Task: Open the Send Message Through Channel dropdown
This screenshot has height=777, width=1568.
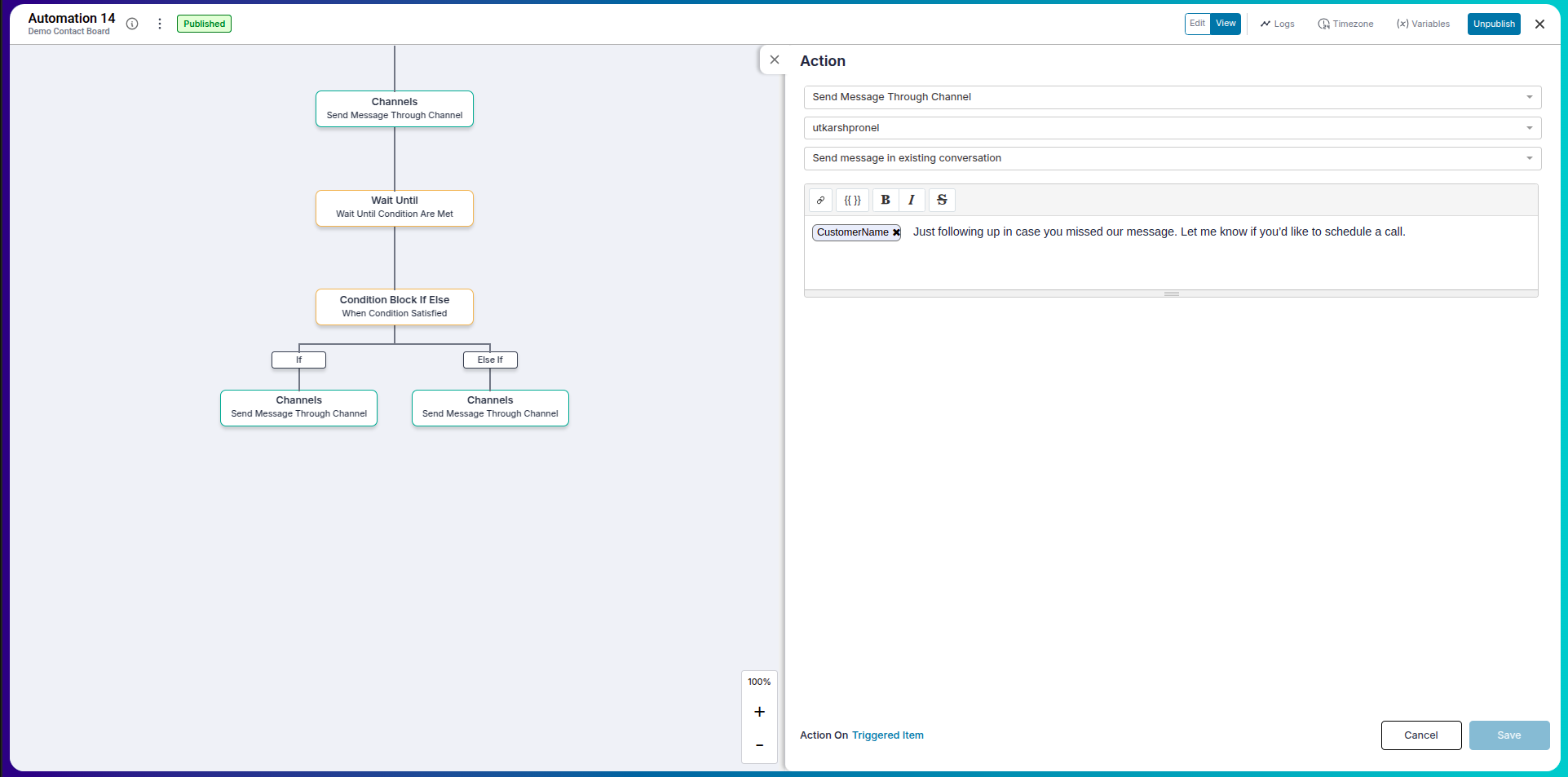Action: tap(1173, 97)
